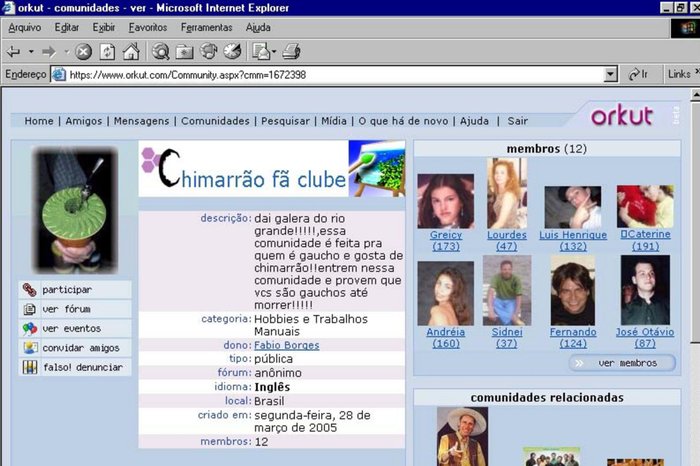Click the Internet Explorer title bar icon

click(8, 8)
